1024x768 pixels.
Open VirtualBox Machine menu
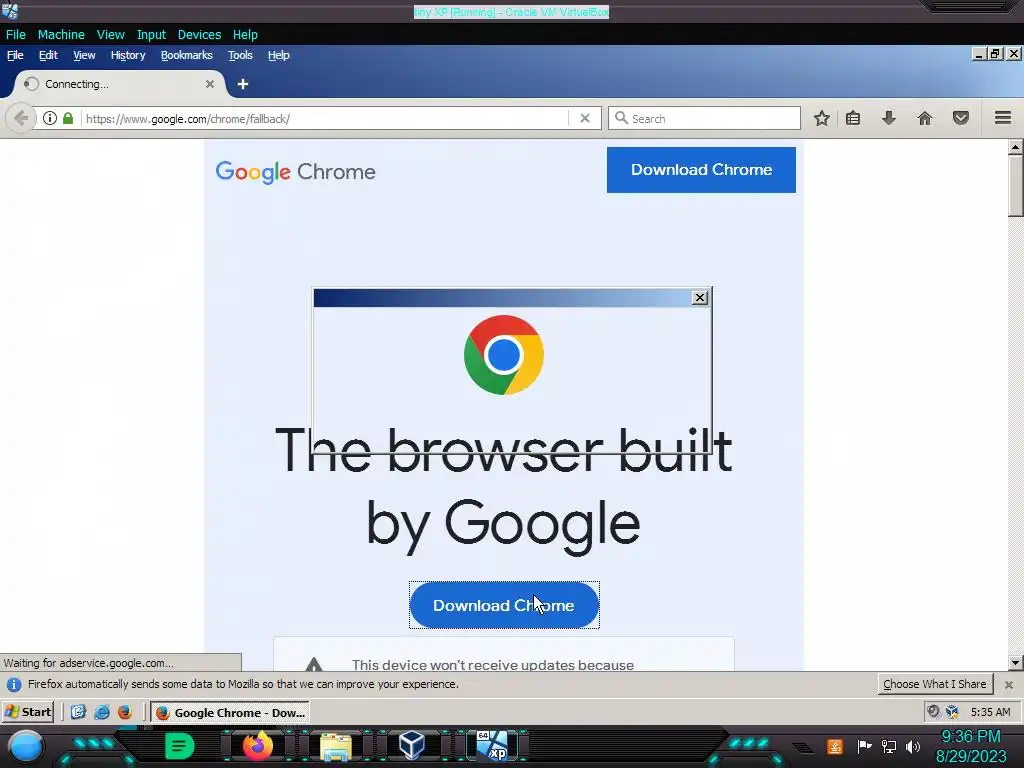(x=61, y=35)
